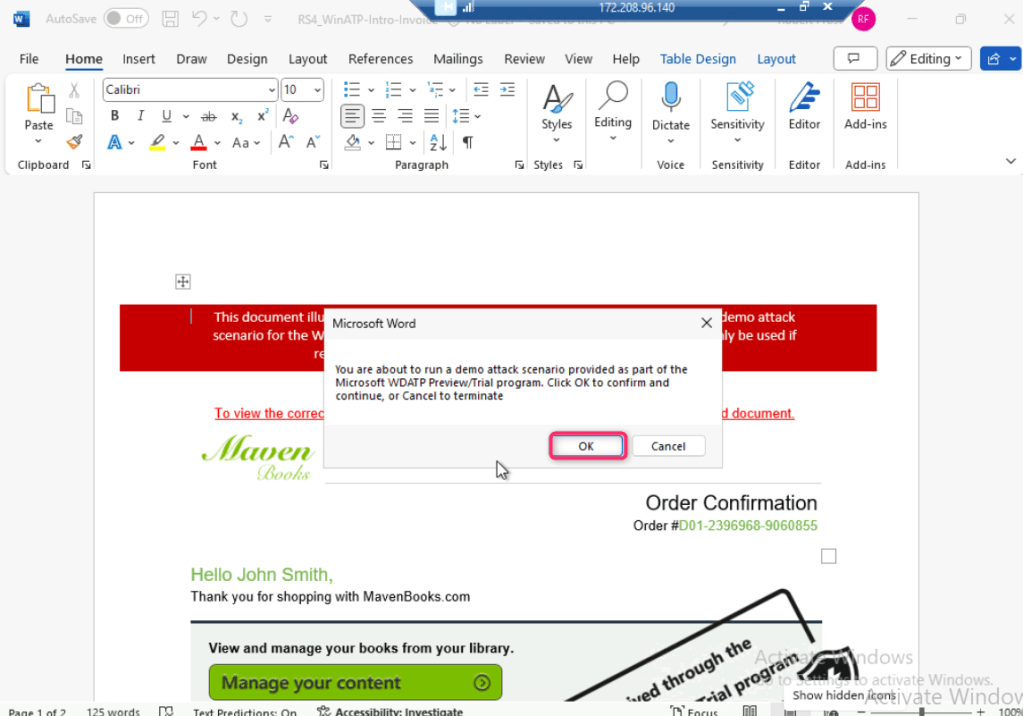Click the Sort A-Z icon
Viewport: 1023px width, 716px height.
click(x=437, y=142)
